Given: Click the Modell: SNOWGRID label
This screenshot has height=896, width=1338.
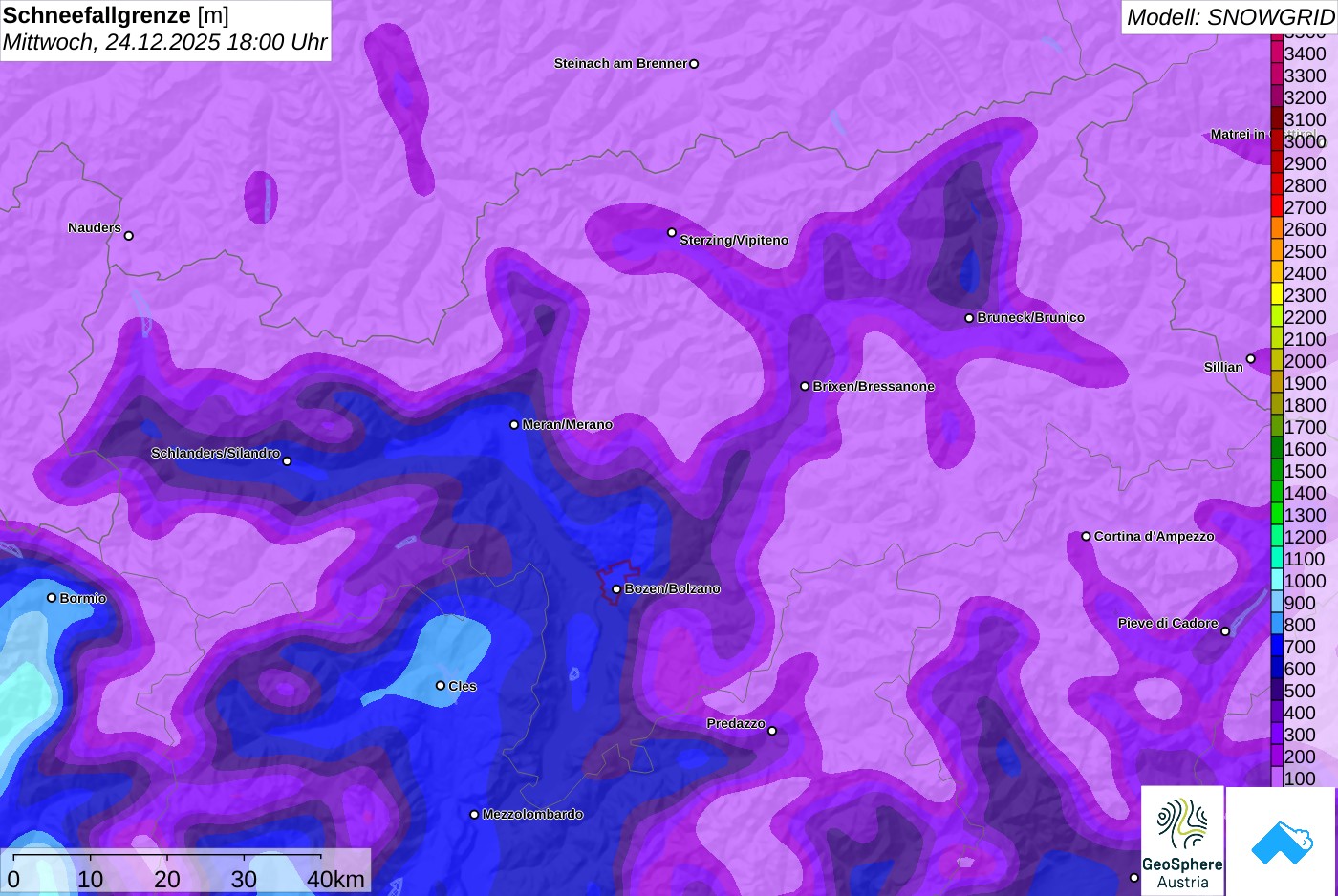Looking at the screenshot, I should (x=1230, y=16).
